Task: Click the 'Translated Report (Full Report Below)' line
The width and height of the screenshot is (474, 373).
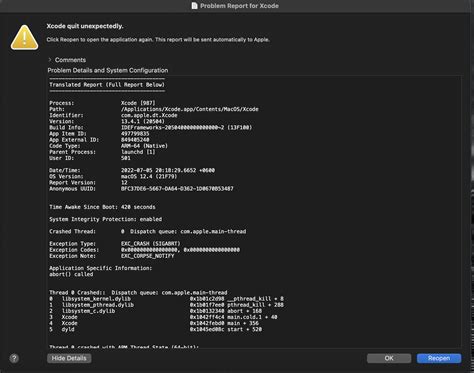Action: tap(107, 85)
